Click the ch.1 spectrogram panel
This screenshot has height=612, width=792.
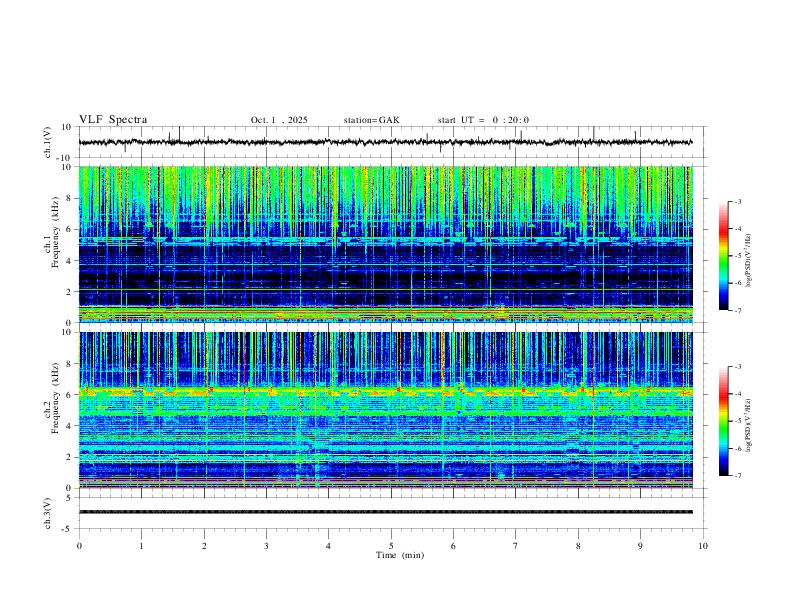coord(386,244)
